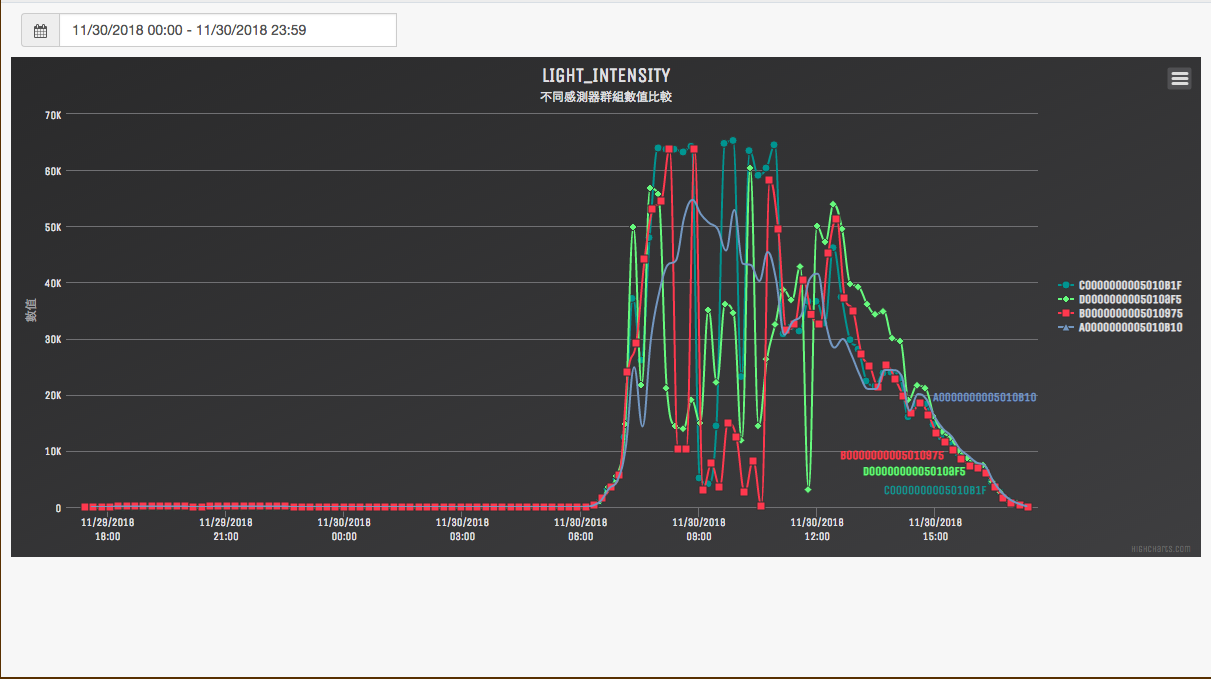This screenshot has width=1211, height=679.
Task: Click the blue A0000000005010B10 label inside the plot
Action: pyautogui.click(x=984, y=398)
